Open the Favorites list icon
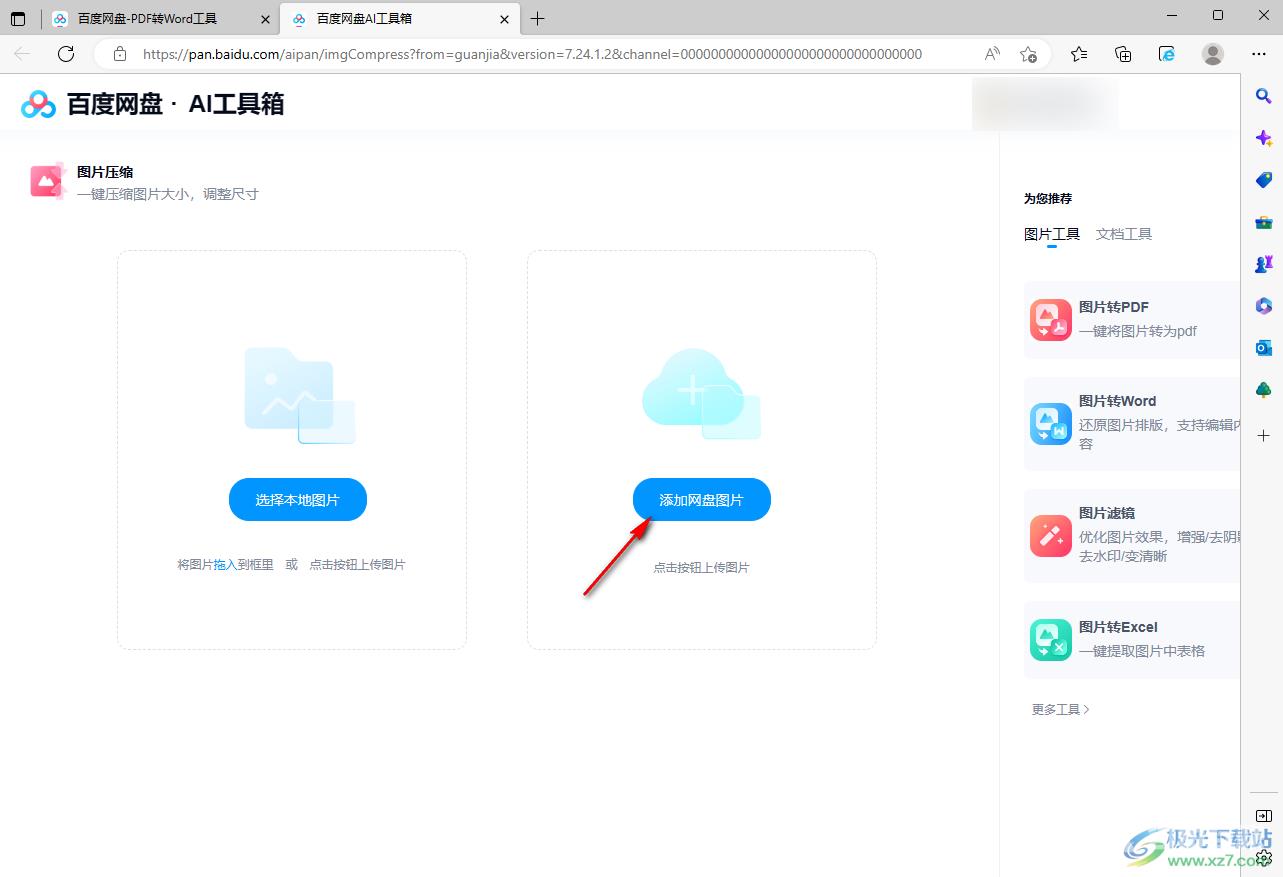1283x877 pixels. point(1079,54)
